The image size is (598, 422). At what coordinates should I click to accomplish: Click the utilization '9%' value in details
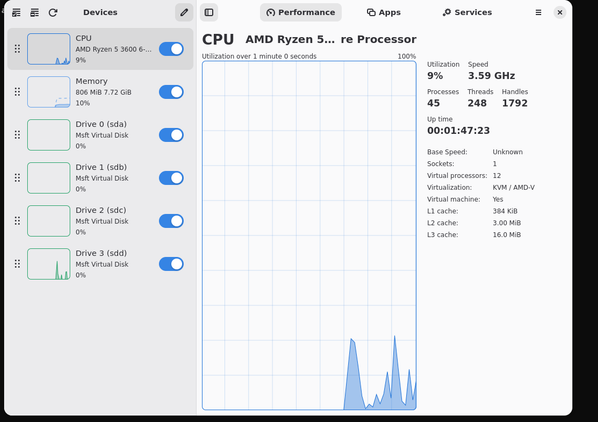(435, 75)
